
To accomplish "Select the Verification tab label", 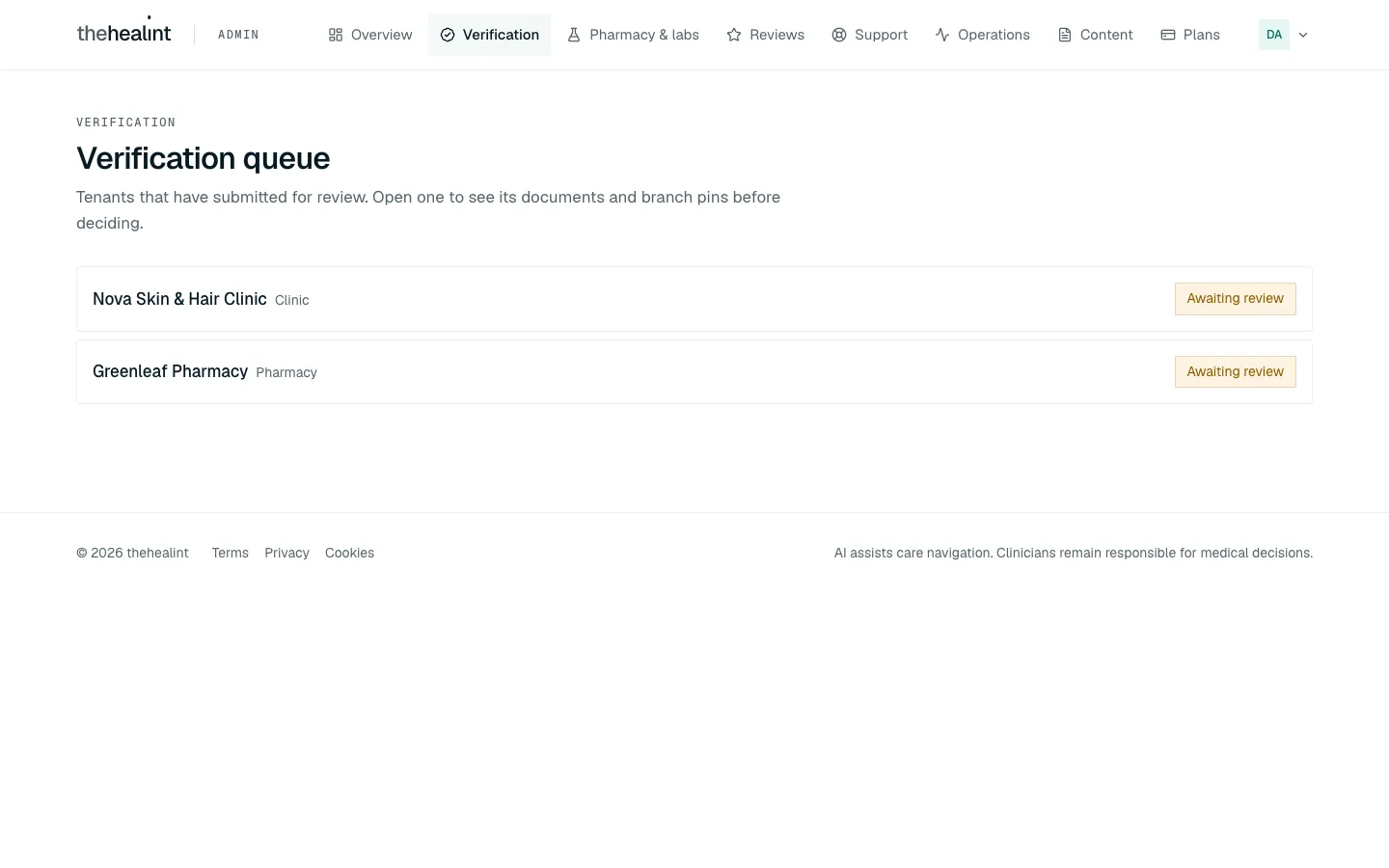I will (501, 35).
